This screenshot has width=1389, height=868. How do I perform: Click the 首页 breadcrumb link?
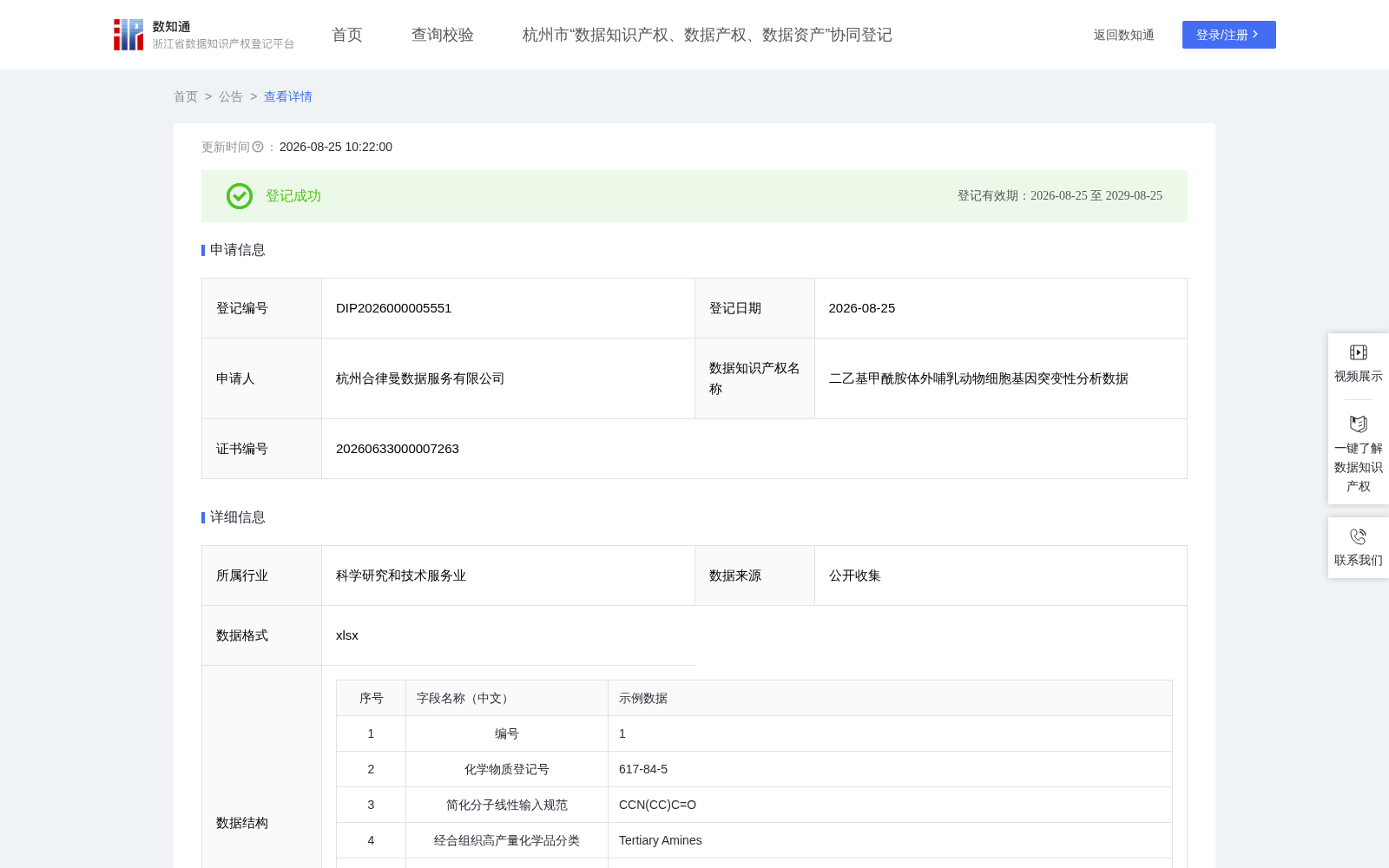pos(186,96)
